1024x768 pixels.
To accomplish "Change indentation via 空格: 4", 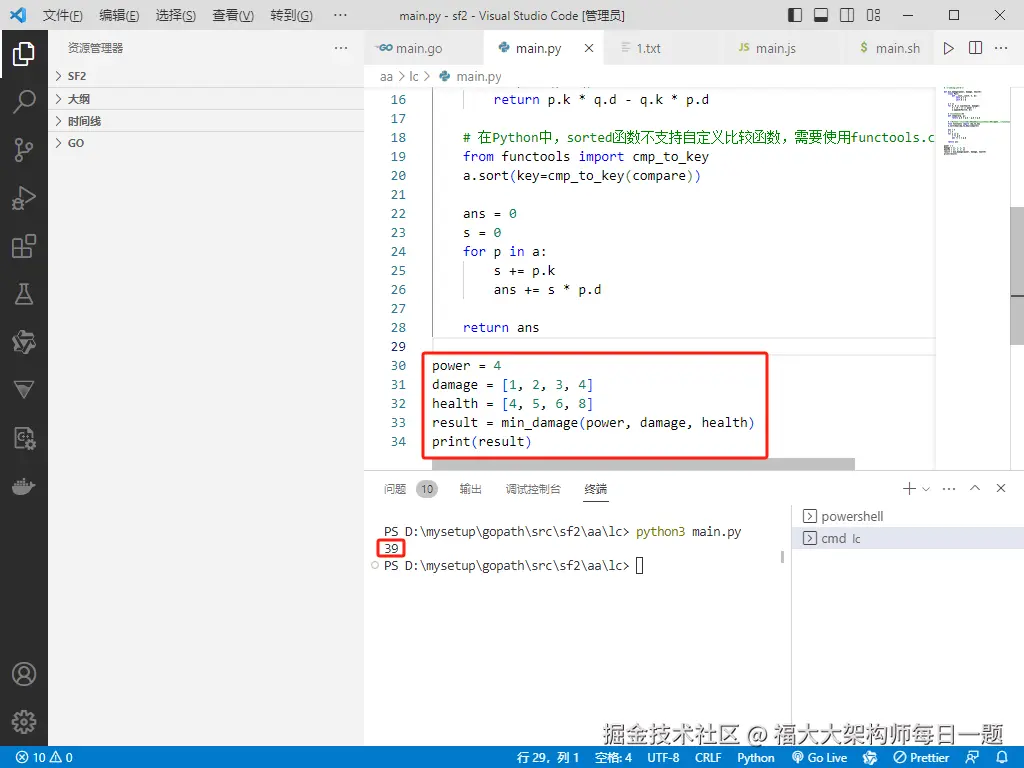I will tap(613, 758).
